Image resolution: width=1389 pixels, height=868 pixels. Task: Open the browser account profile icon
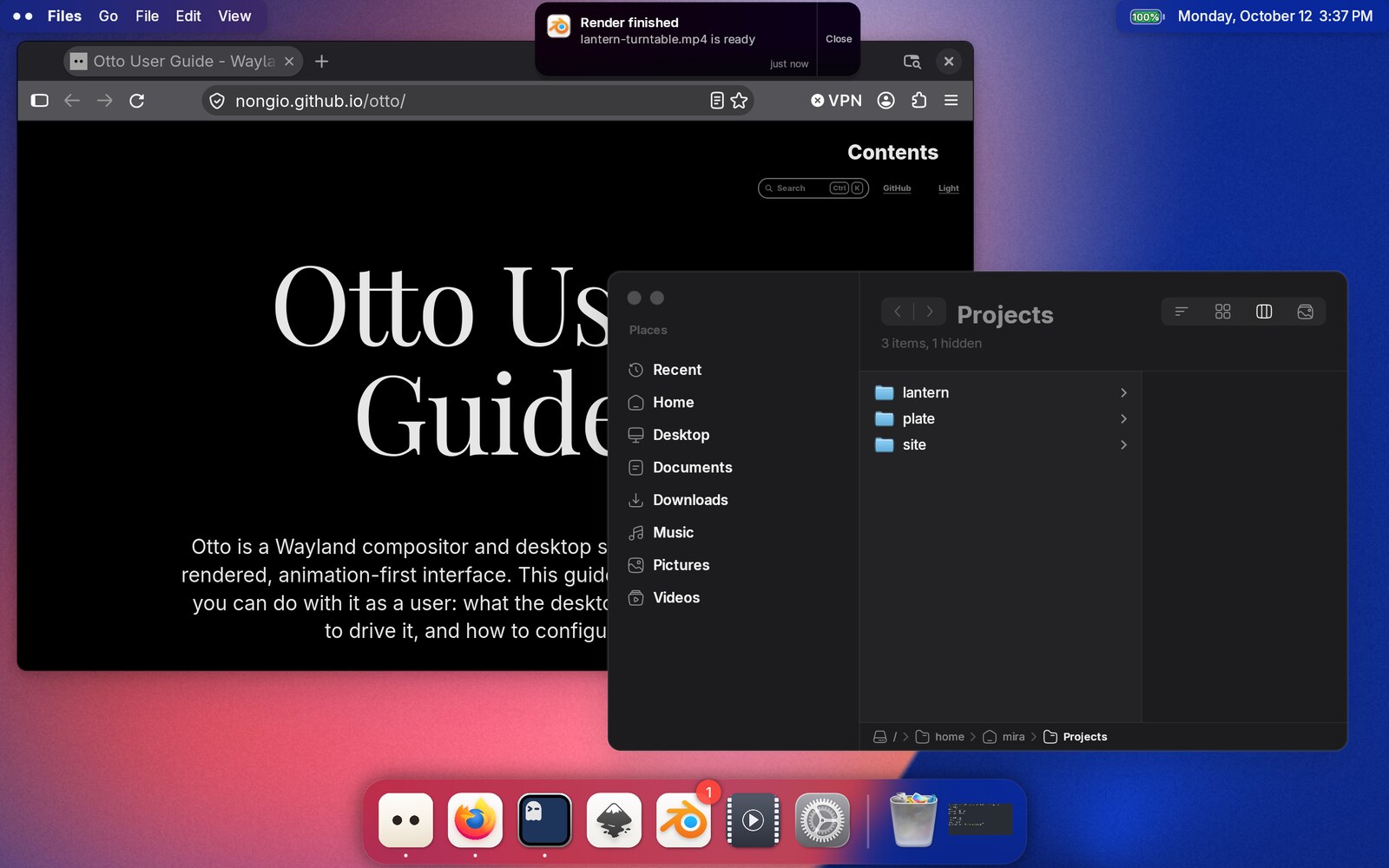pos(885,101)
